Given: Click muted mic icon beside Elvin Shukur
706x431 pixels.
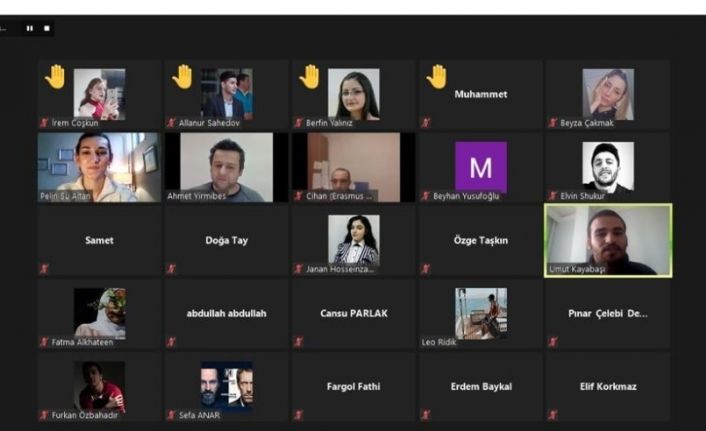Looking at the screenshot, I should [553, 195].
